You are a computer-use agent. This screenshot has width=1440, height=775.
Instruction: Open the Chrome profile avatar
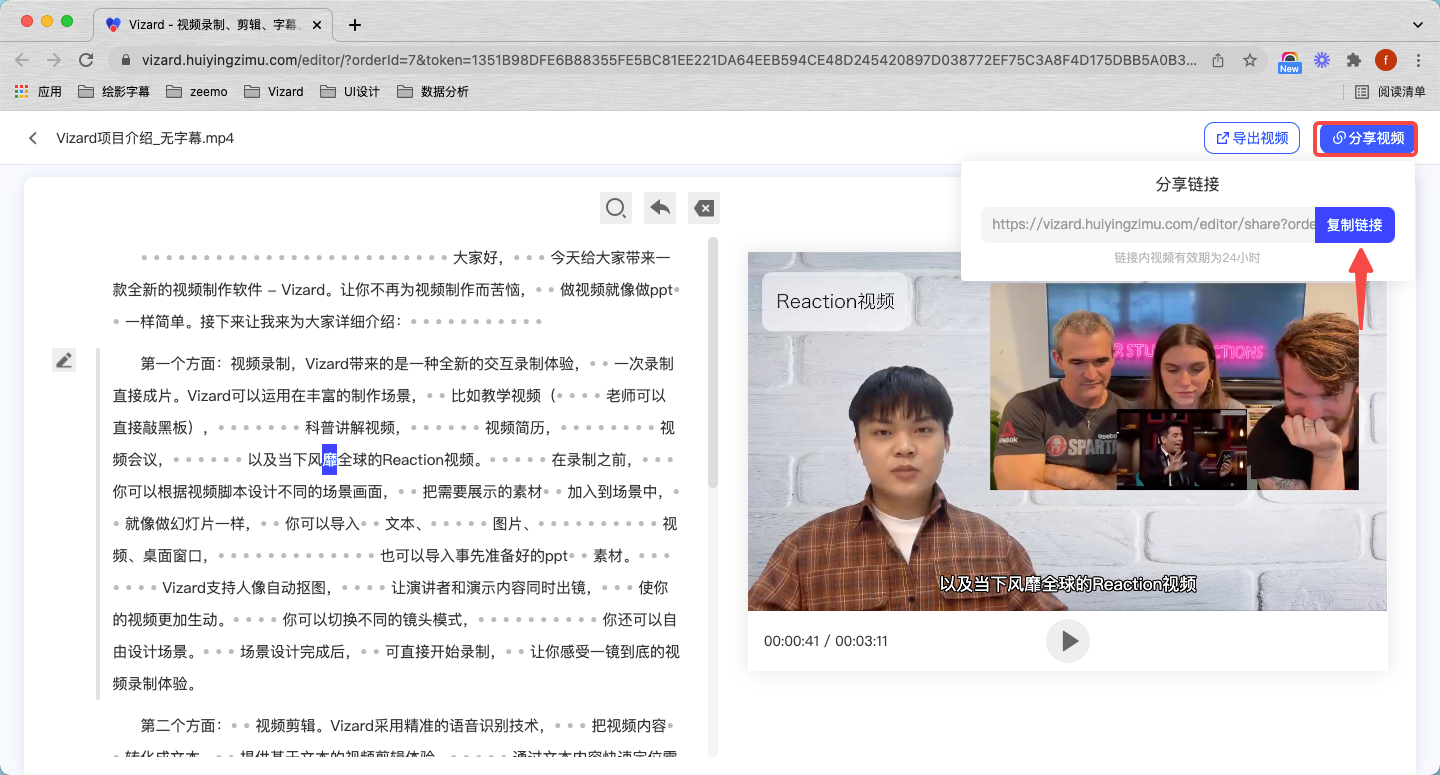click(1386, 60)
